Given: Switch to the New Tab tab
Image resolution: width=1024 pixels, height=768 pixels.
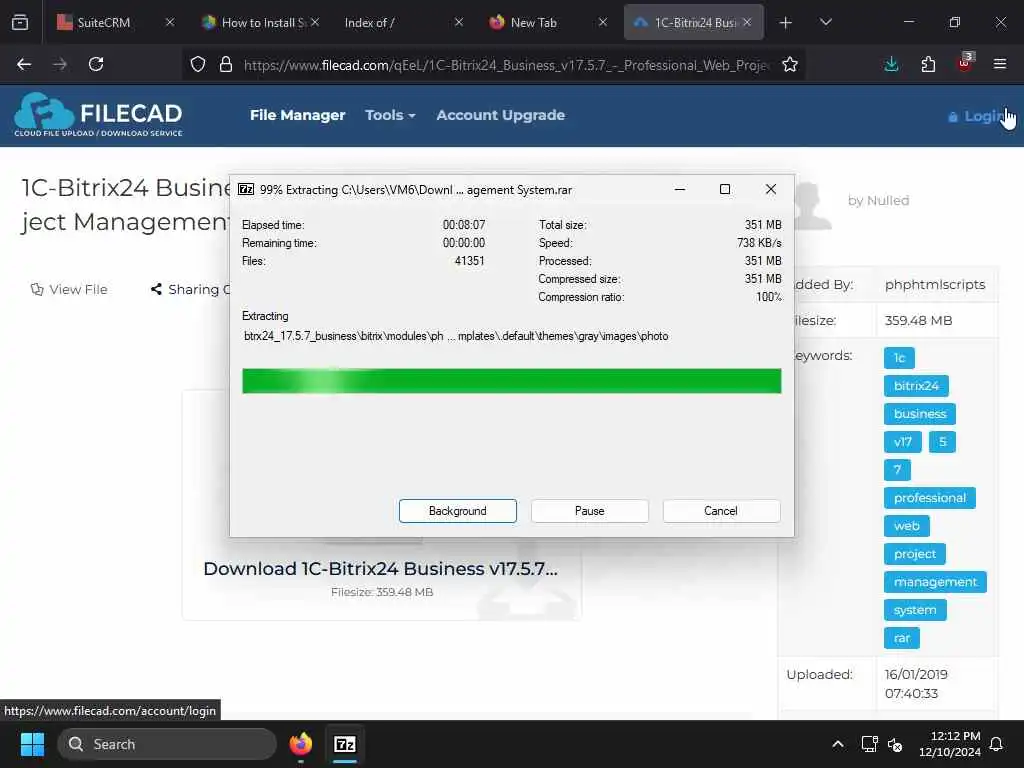Looking at the screenshot, I should pos(536,22).
